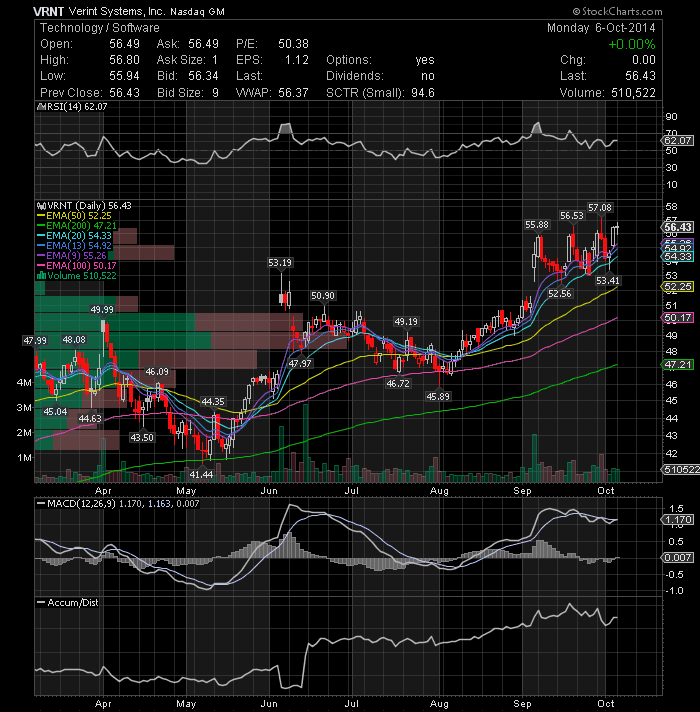Click the Prev Close value 56.43
700x712 pixels.
click(x=124, y=92)
